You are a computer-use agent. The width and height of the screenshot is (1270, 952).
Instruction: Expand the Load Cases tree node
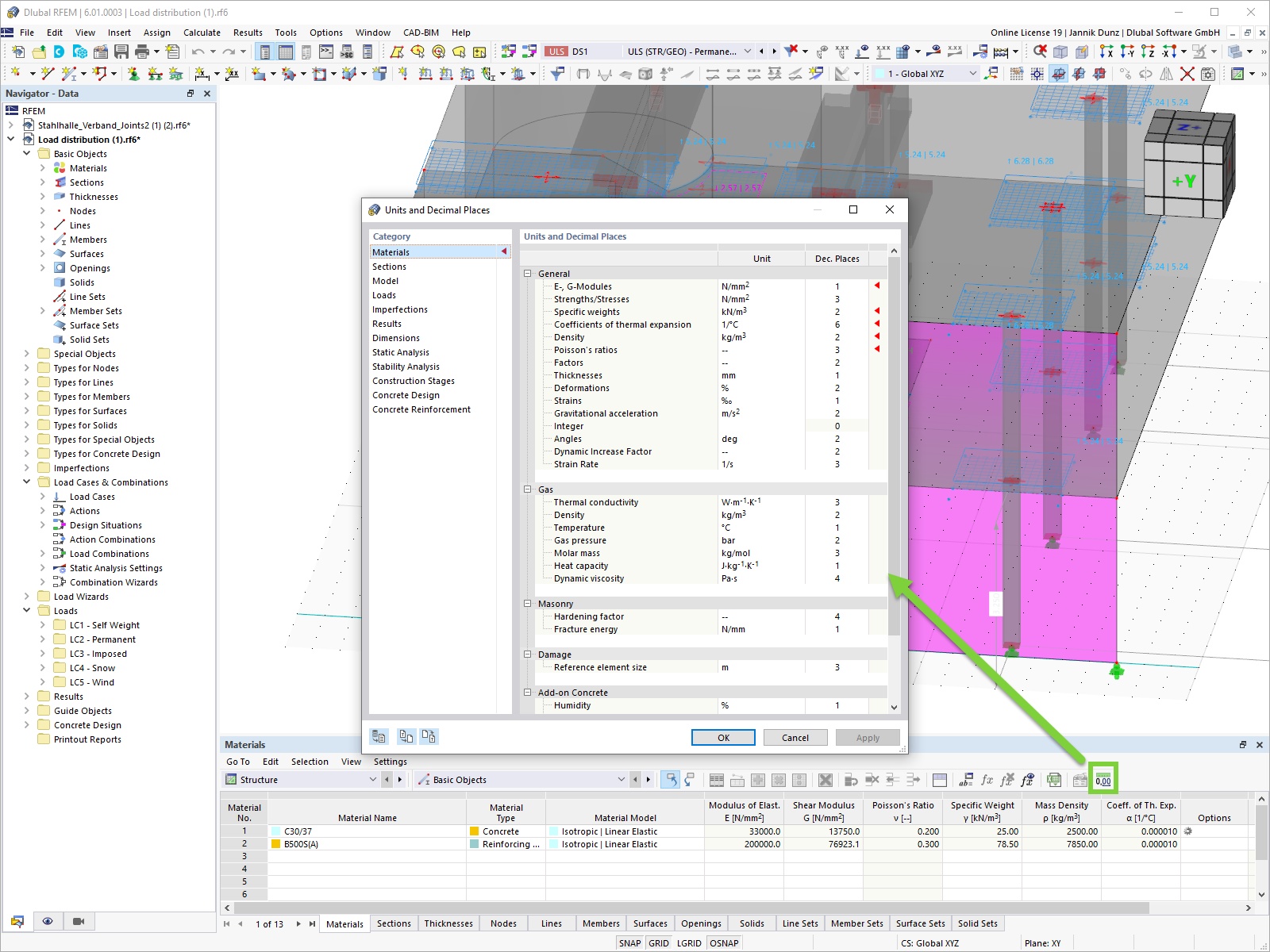43,497
